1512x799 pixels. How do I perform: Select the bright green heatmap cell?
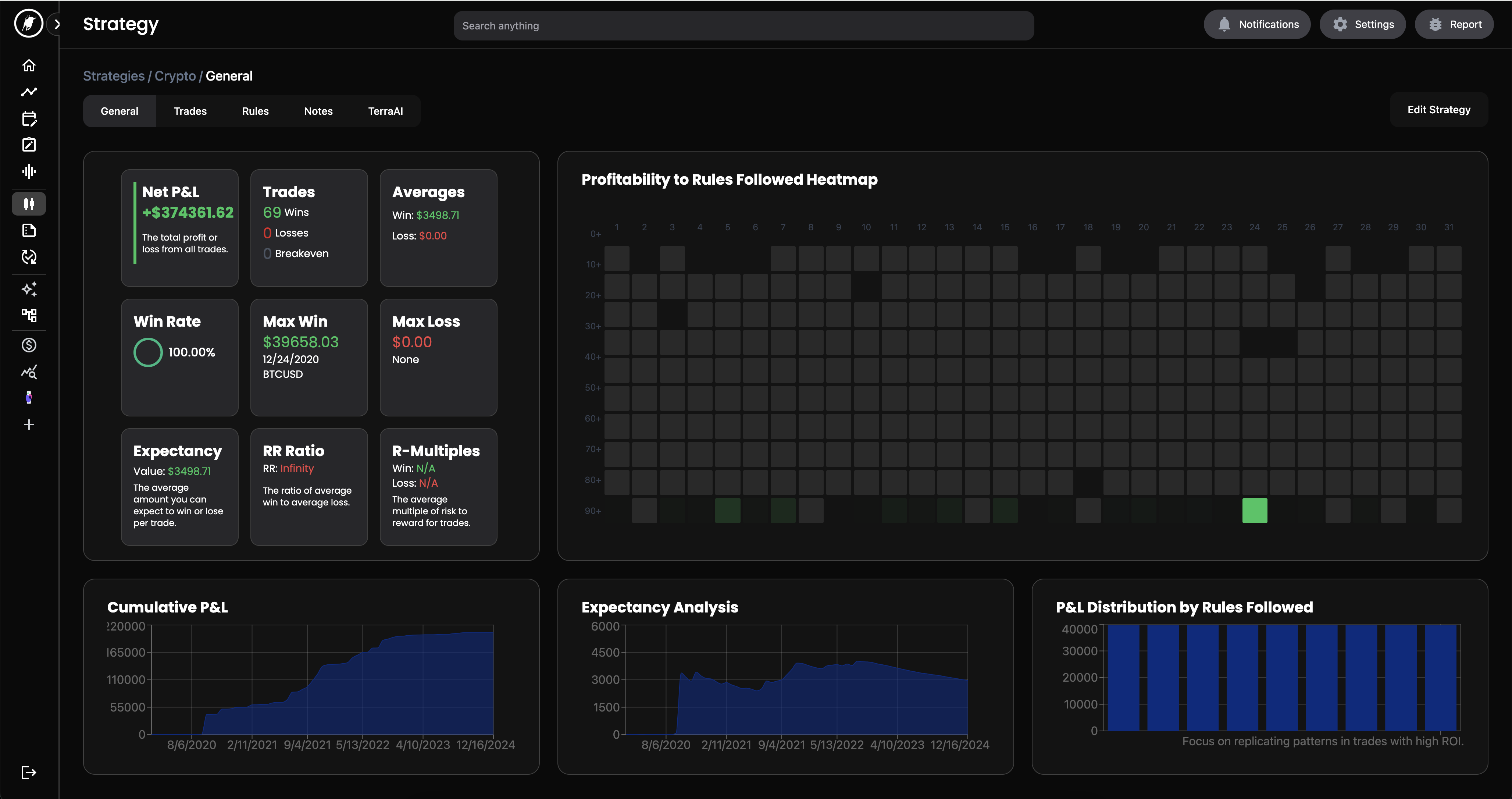tap(1254, 510)
